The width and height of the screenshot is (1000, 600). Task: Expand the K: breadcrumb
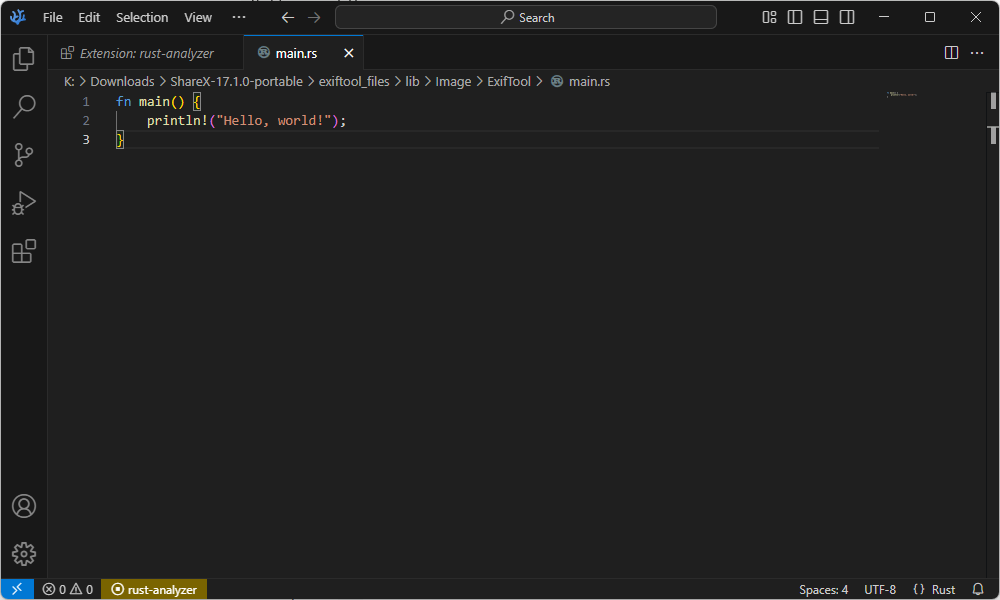(69, 82)
